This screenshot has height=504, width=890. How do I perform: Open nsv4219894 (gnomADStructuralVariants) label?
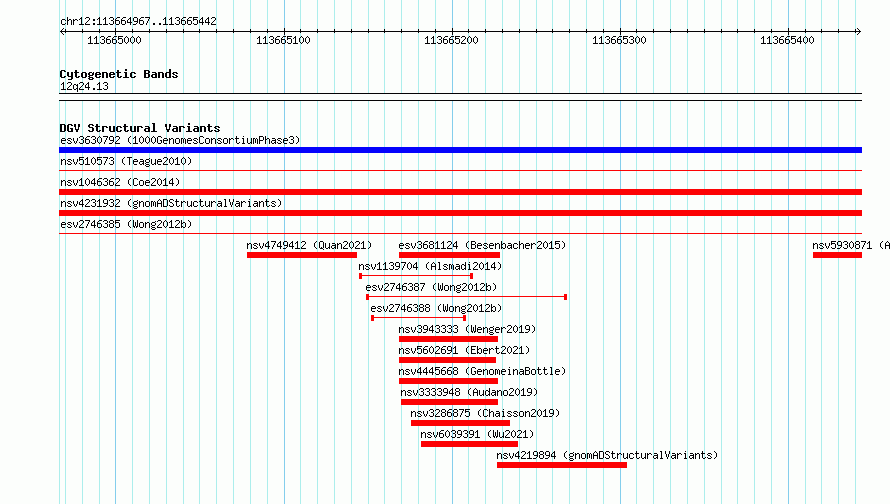(x=607, y=455)
